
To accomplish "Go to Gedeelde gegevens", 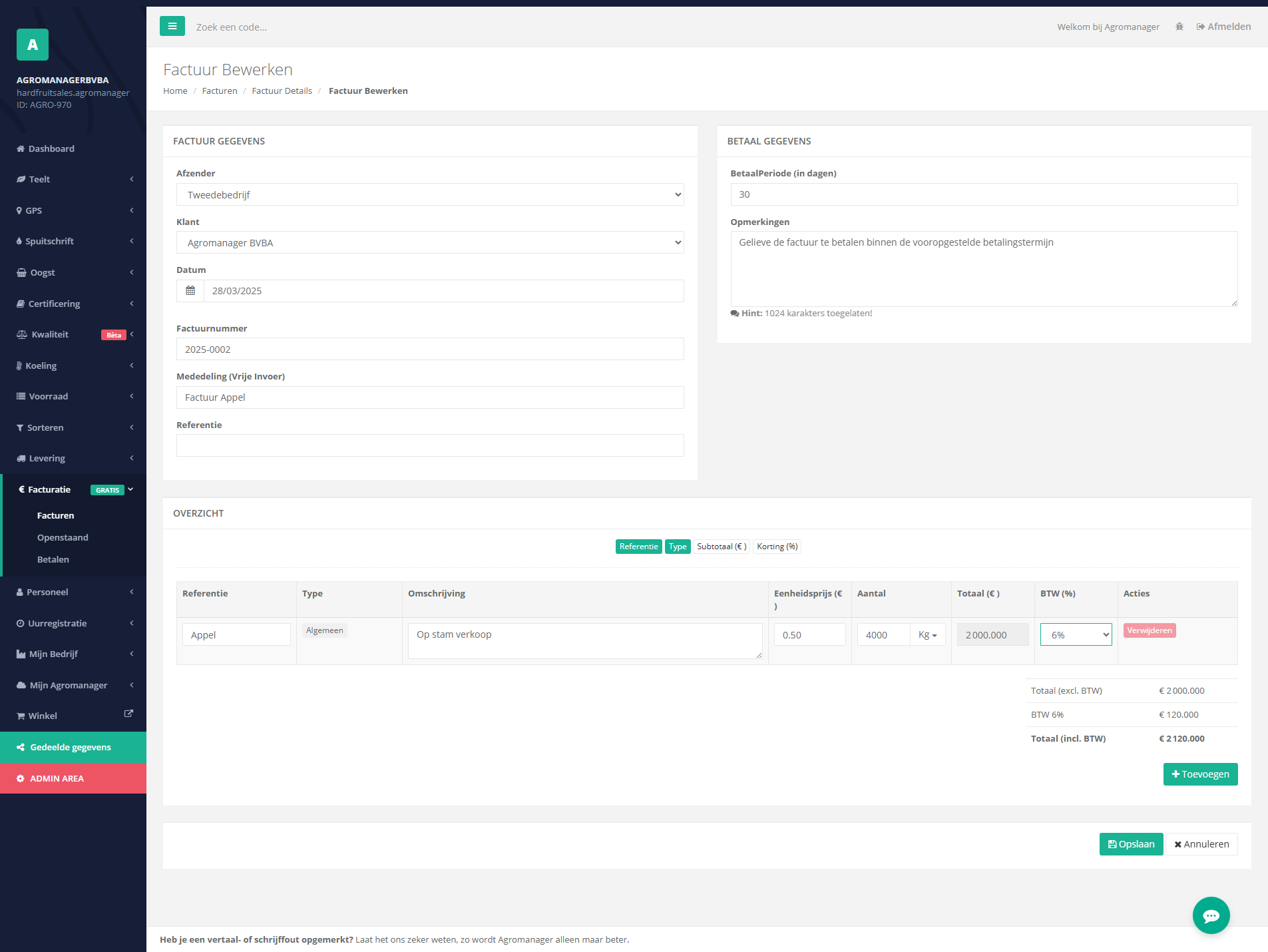I will pyautogui.click(x=73, y=747).
